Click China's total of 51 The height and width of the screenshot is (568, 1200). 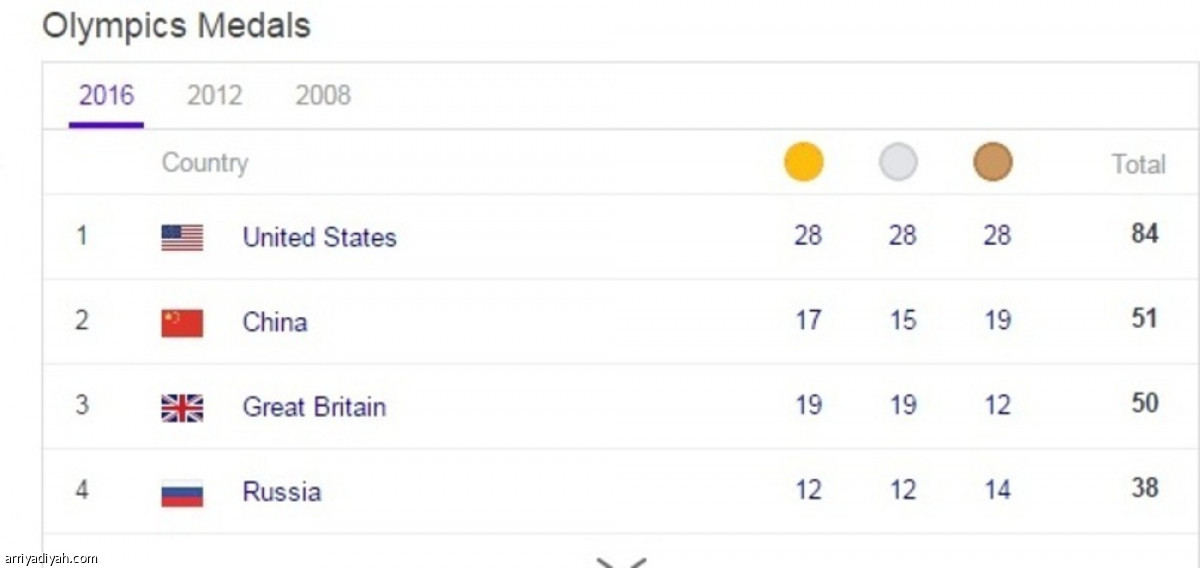pyautogui.click(x=1144, y=319)
